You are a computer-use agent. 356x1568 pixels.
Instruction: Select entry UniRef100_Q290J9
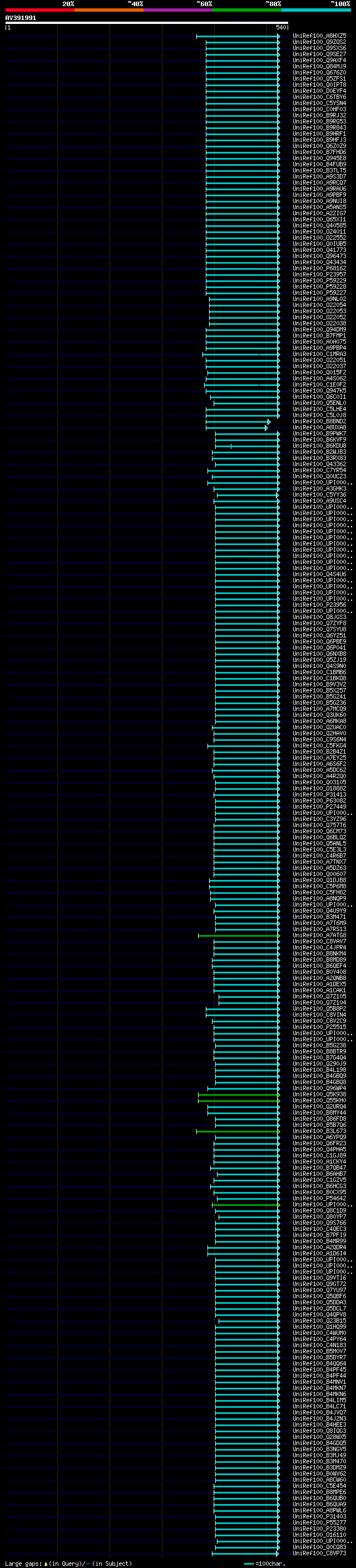(319, 1064)
